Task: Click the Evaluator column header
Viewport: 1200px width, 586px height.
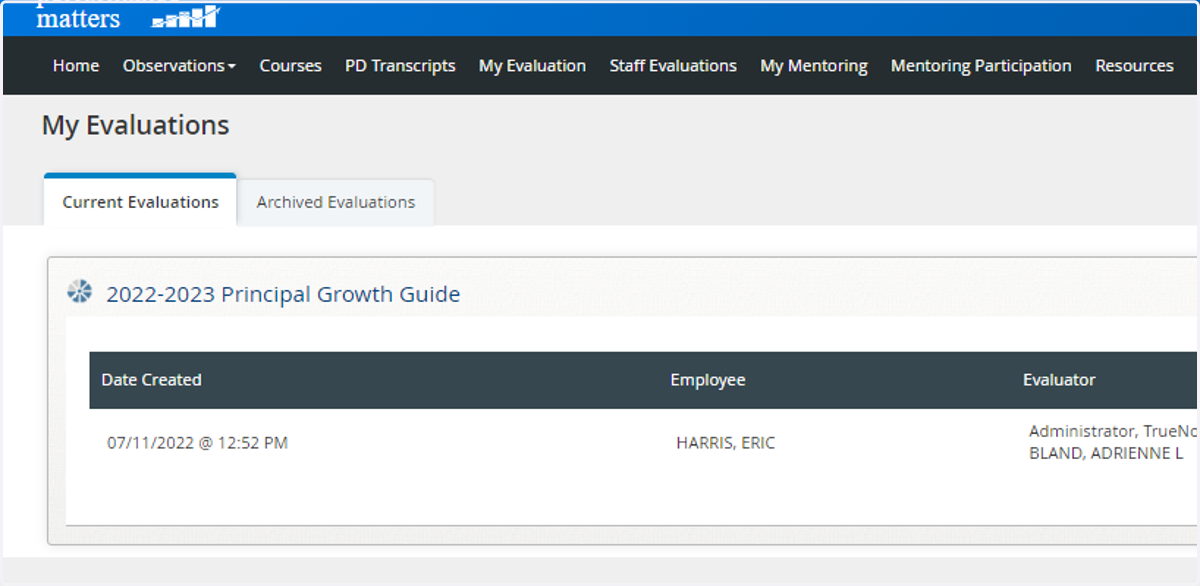Action: 1059,380
